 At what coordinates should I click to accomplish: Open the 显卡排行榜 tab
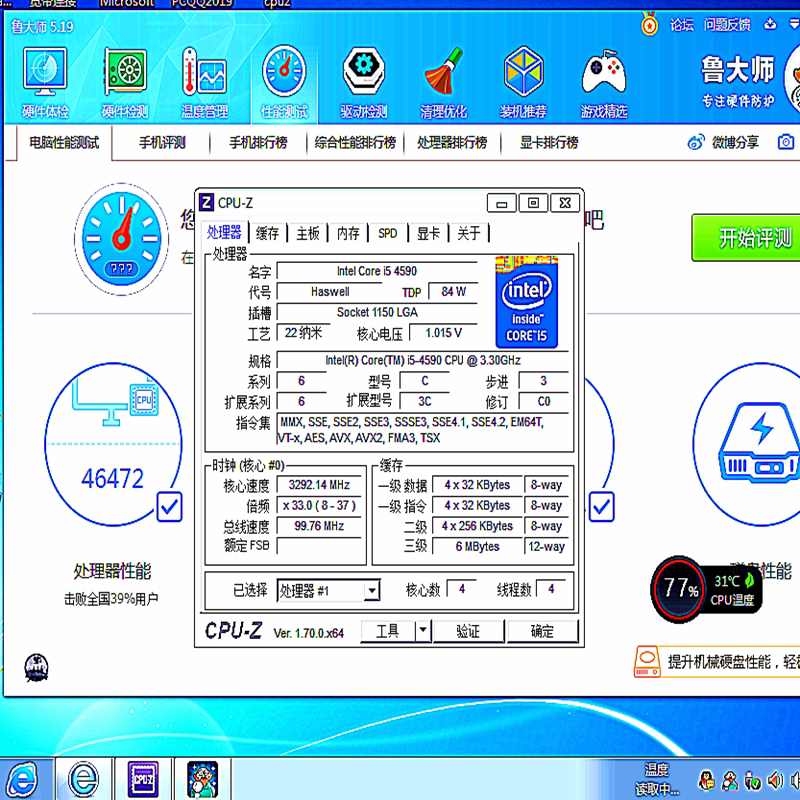[549, 142]
